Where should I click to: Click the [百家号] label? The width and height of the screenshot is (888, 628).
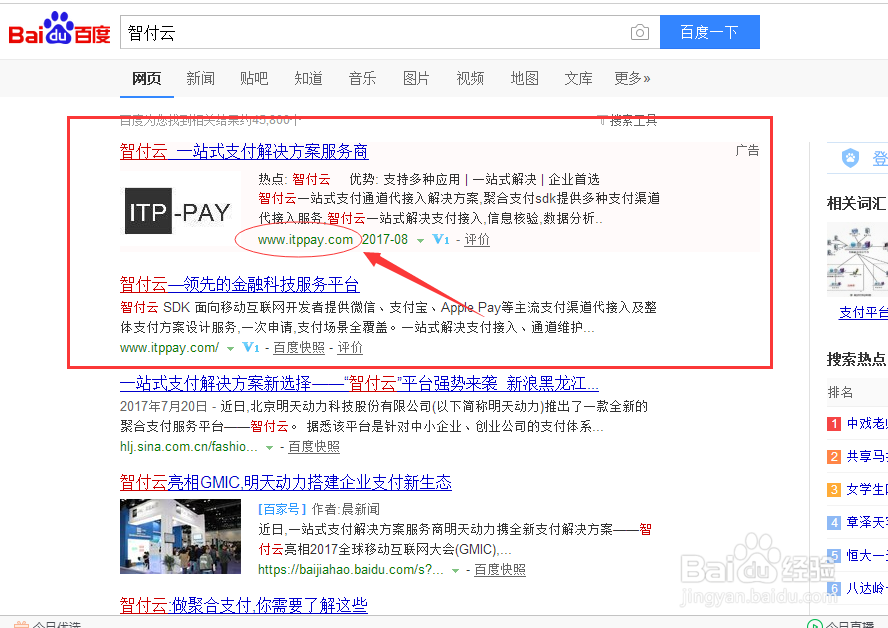pos(282,509)
